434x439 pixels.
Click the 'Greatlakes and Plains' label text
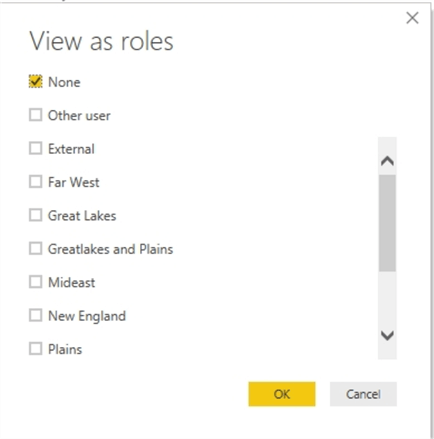pos(110,249)
